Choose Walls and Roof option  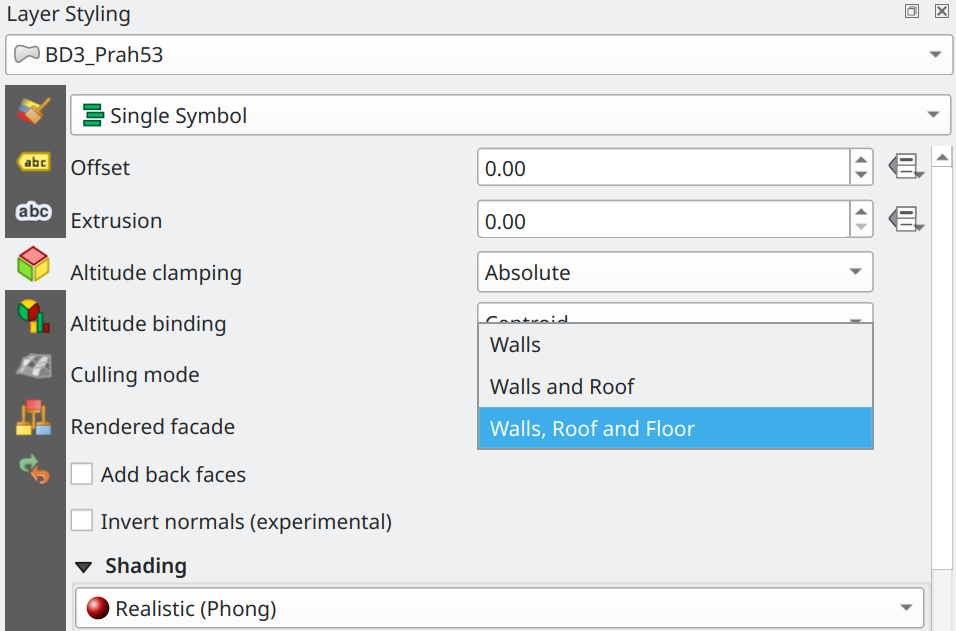pos(675,387)
